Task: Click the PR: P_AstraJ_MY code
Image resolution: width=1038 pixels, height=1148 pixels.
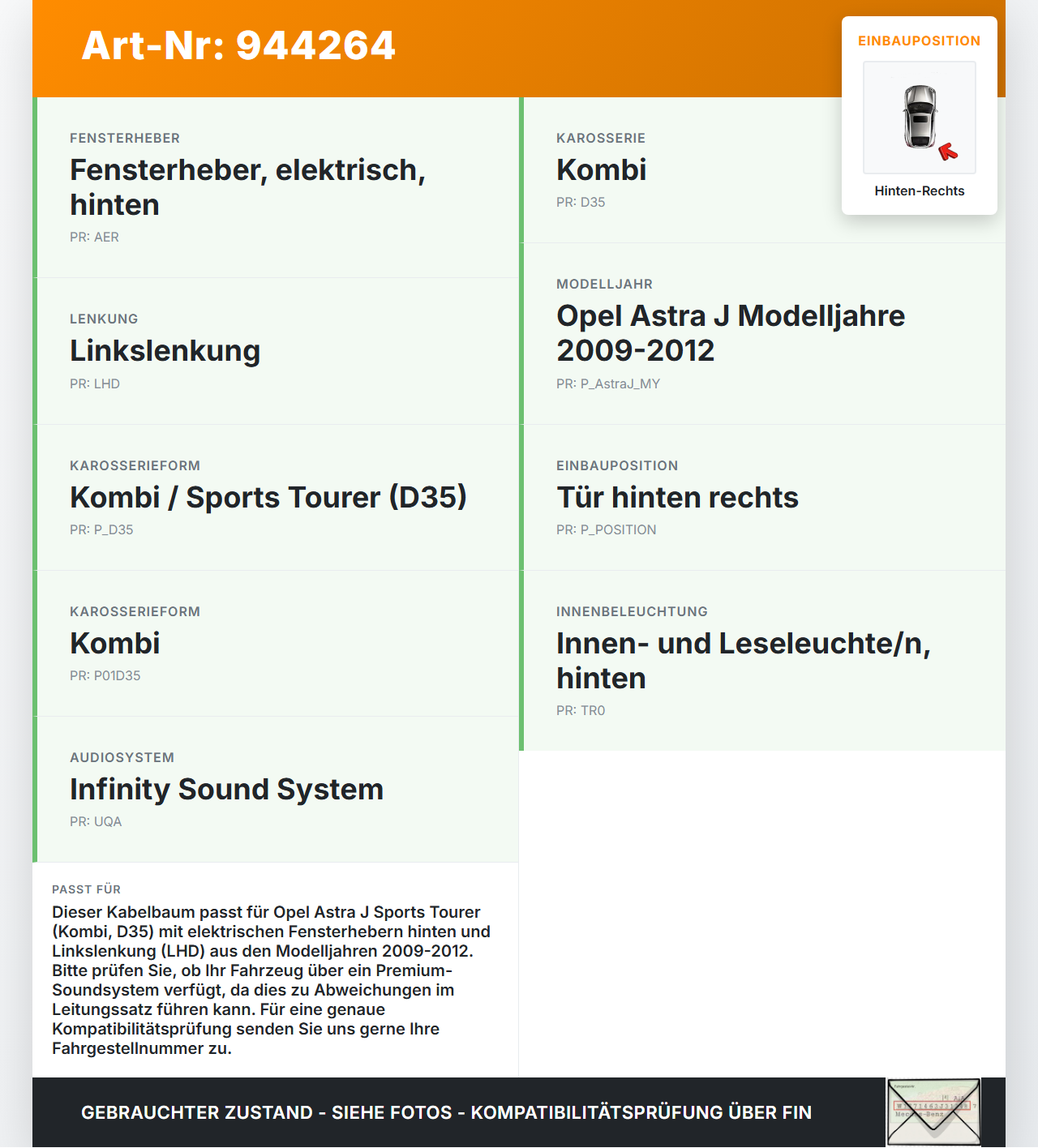Action: pos(608,383)
